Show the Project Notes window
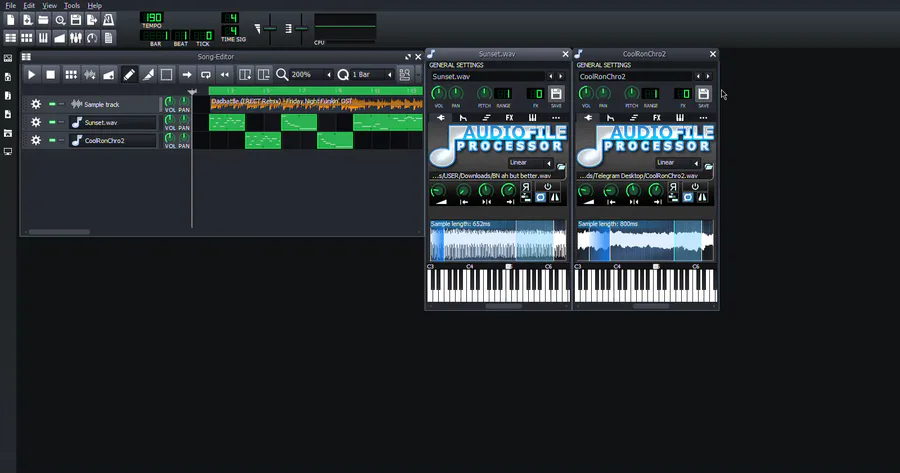The image size is (900, 473). coord(108,38)
